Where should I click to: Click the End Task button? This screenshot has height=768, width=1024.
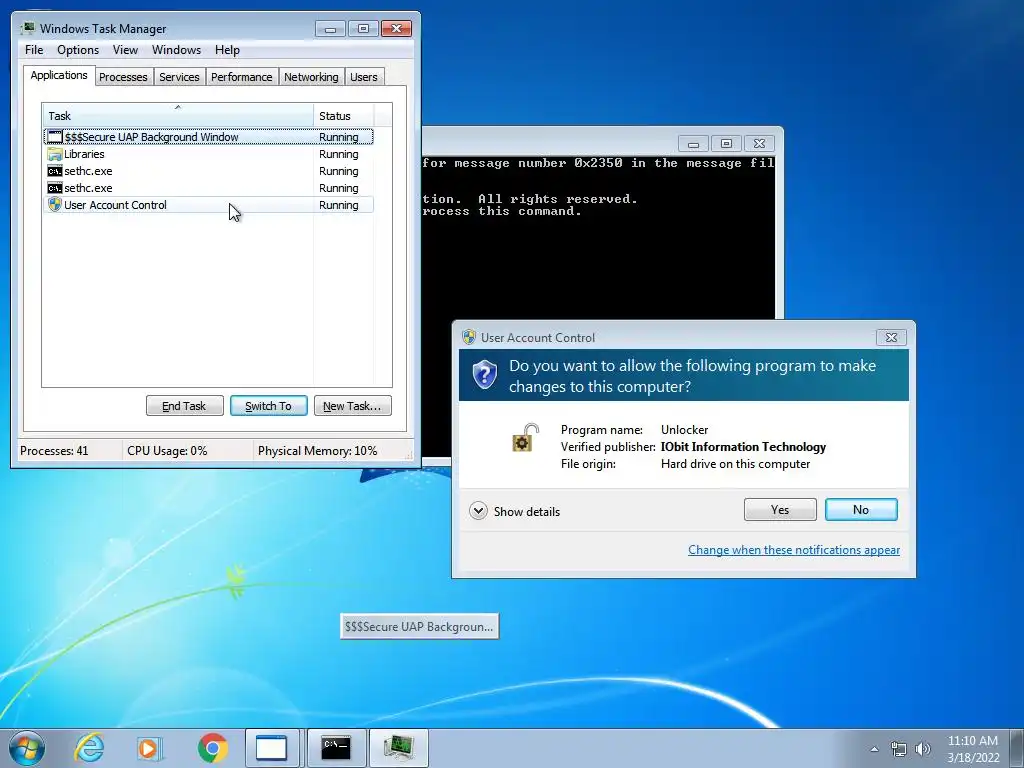184,406
